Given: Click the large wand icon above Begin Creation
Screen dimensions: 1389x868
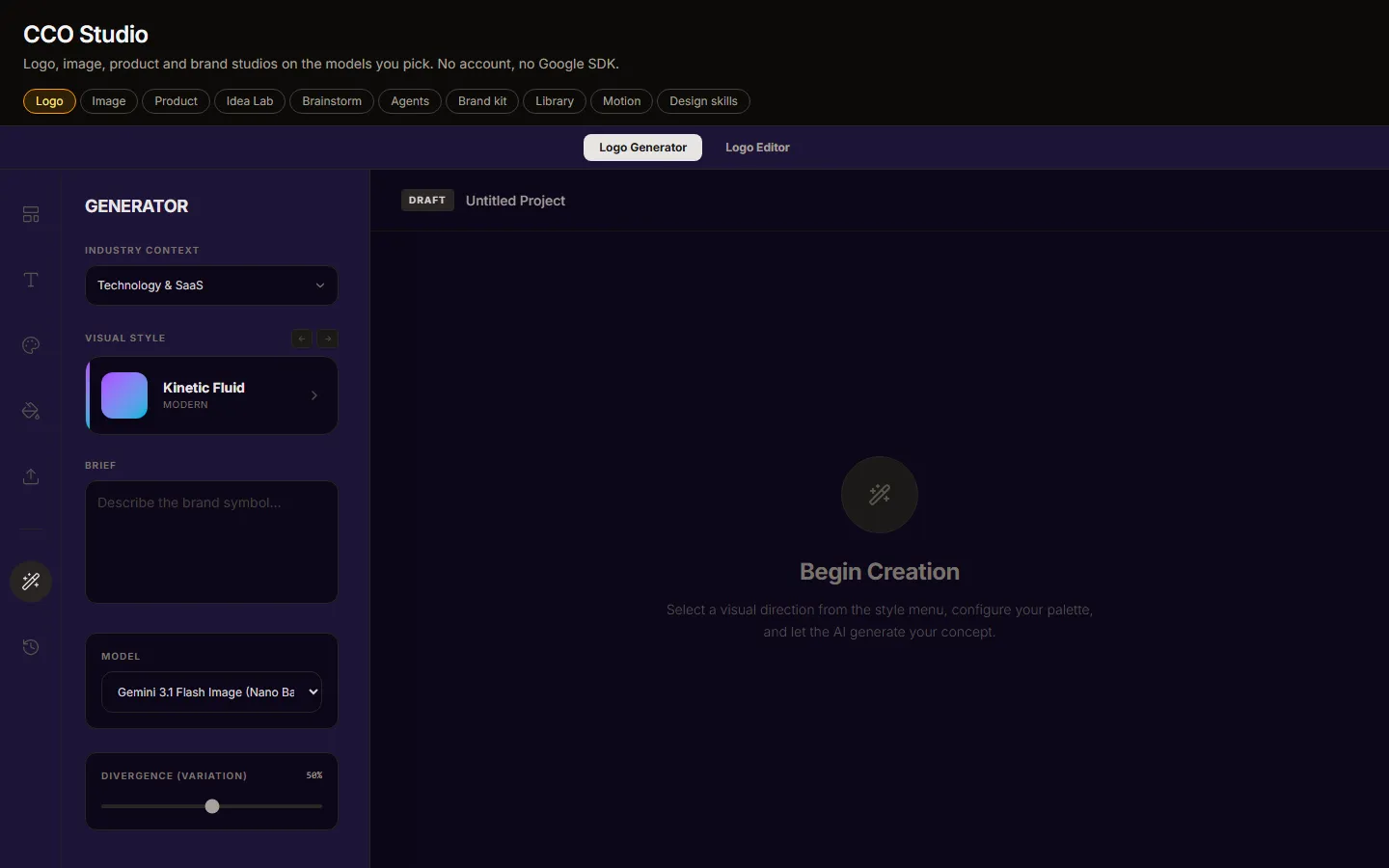Looking at the screenshot, I should pyautogui.click(x=880, y=495).
